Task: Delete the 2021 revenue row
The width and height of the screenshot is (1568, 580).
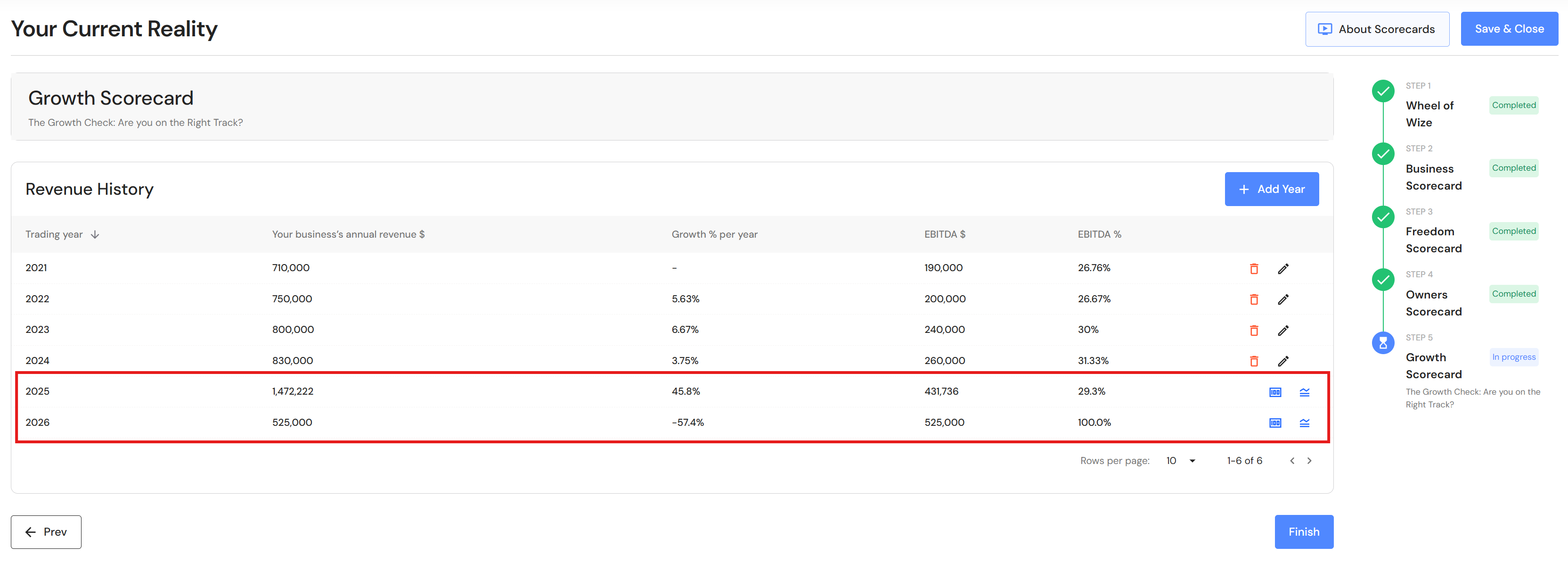Action: (1253, 269)
